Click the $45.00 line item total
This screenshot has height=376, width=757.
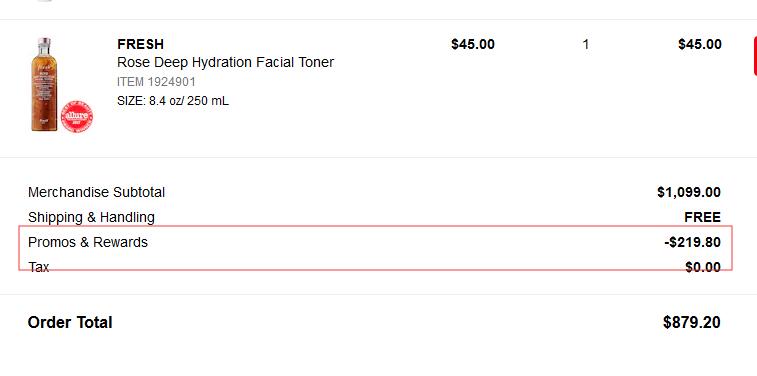coord(700,44)
